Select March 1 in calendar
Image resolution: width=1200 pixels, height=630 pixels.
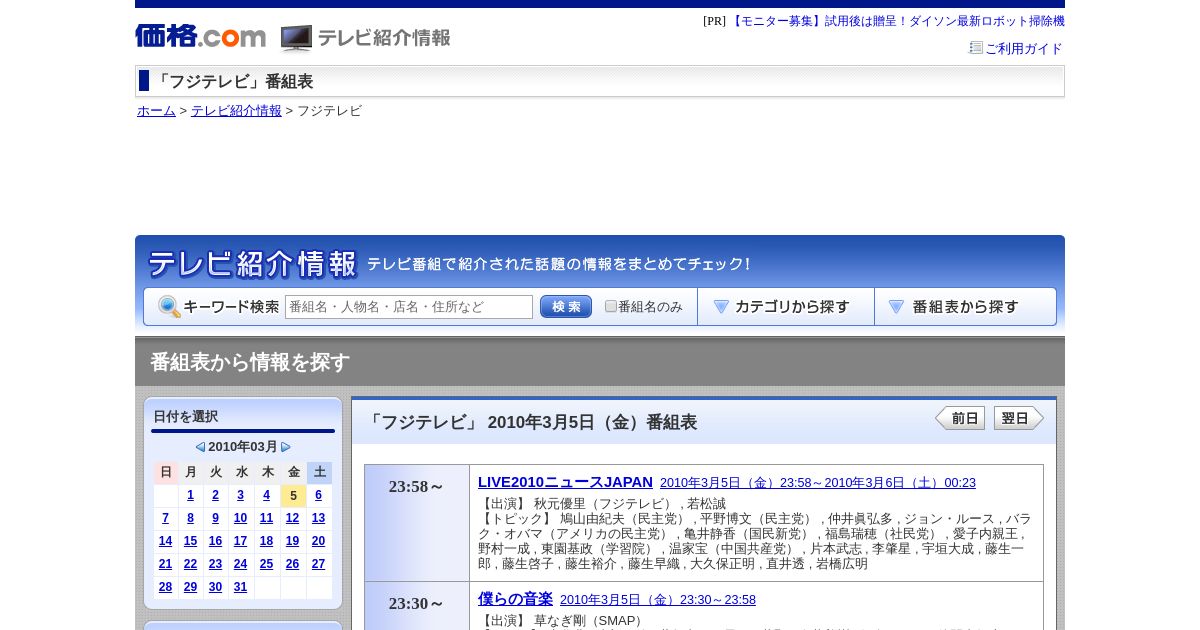[x=191, y=495]
